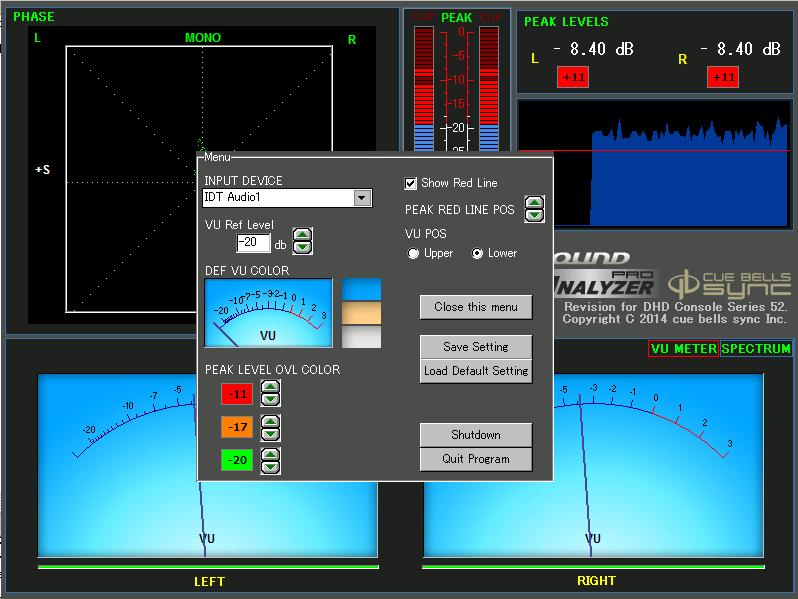The height and width of the screenshot is (599, 798).
Task: Switch to the VU METER view
Action: coord(683,349)
